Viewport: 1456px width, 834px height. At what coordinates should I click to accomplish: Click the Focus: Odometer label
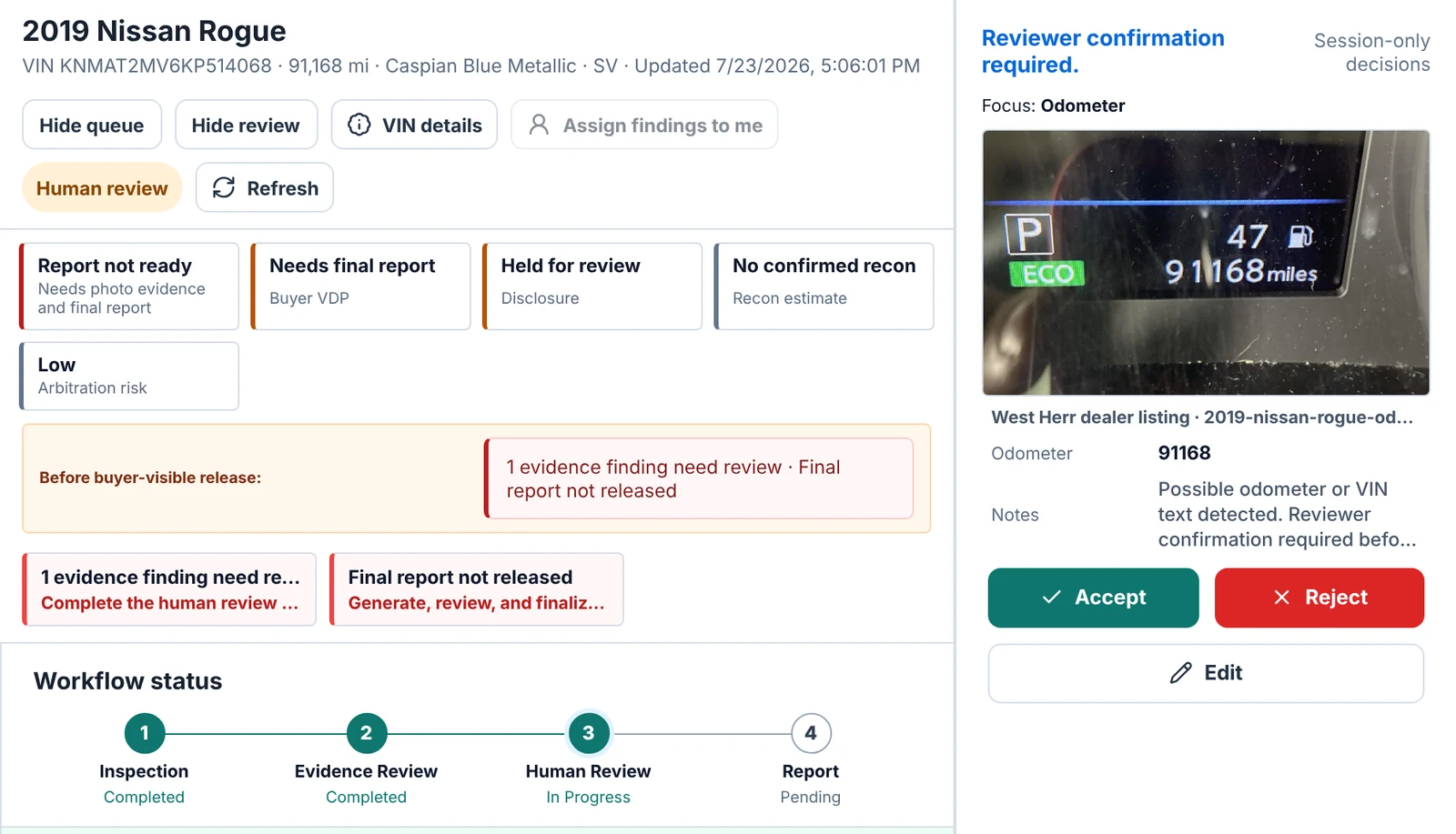pyautogui.click(x=1053, y=106)
